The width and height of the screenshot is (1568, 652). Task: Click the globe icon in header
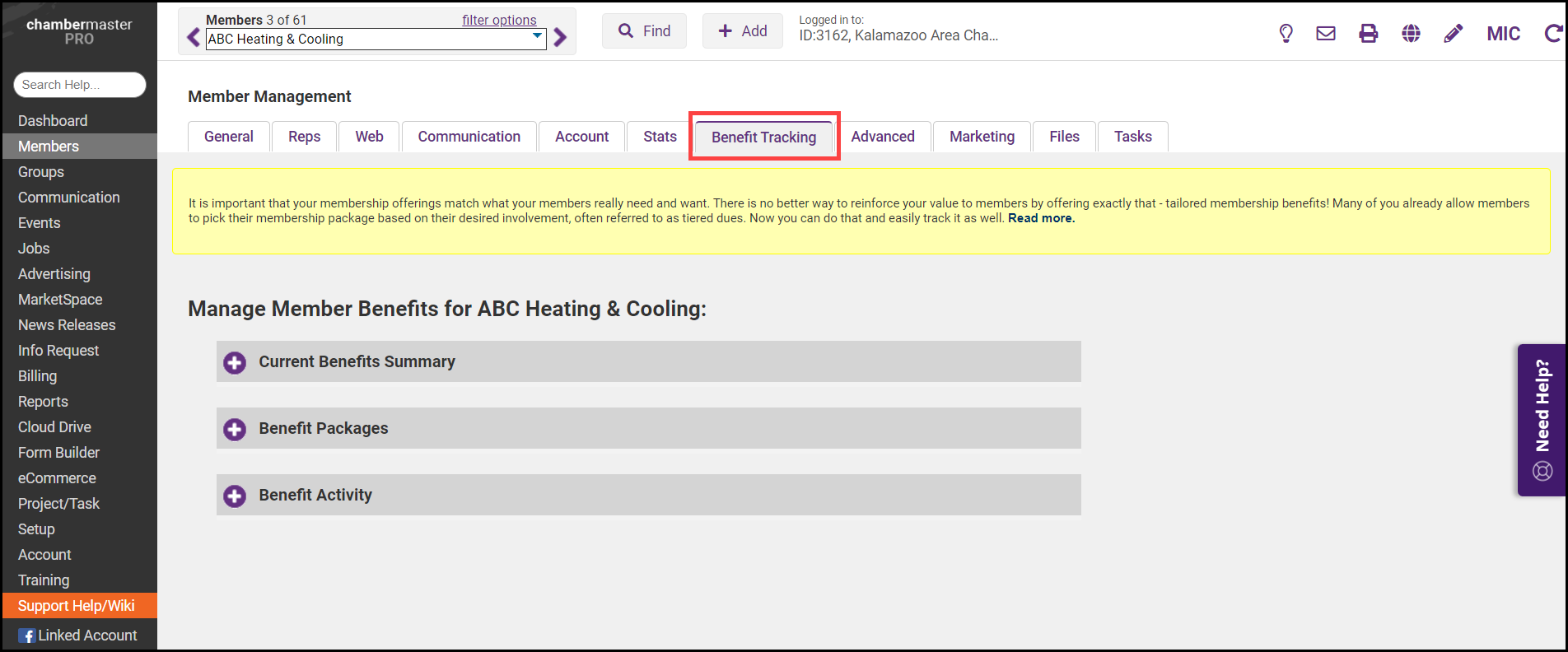point(1411,34)
